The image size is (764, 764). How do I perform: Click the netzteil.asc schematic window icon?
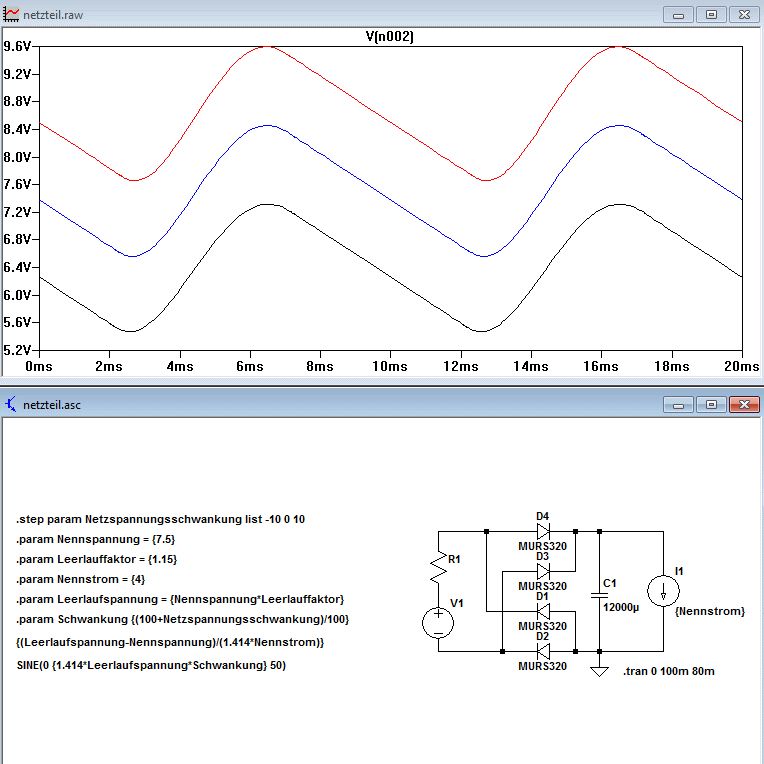tap(10, 404)
